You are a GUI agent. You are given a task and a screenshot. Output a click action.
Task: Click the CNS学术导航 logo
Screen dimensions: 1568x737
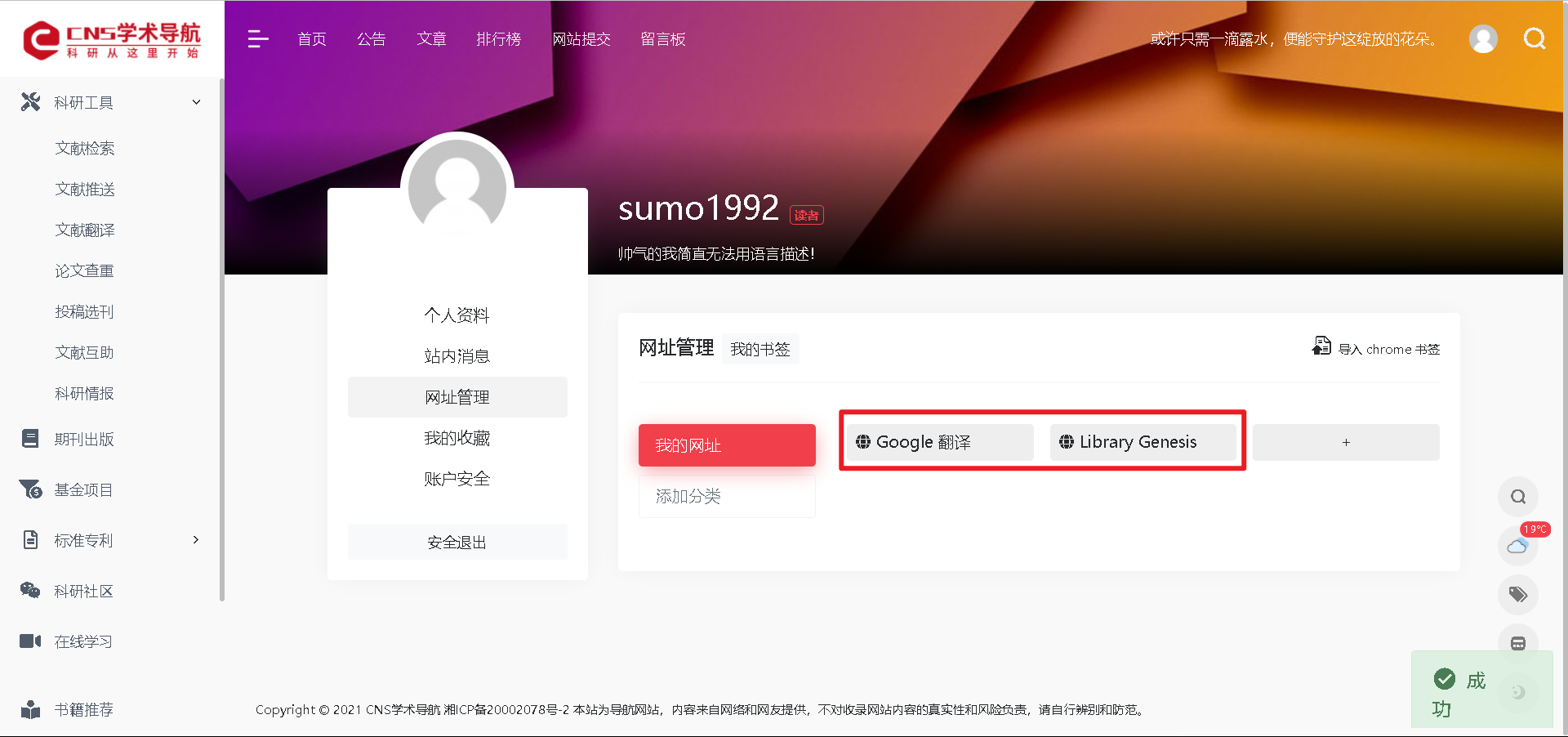pos(112,40)
